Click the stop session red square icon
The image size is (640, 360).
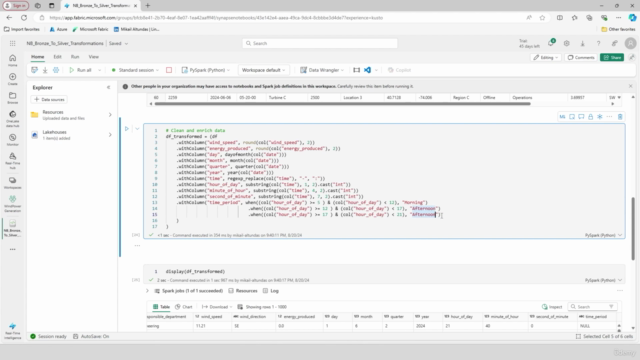(169, 70)
